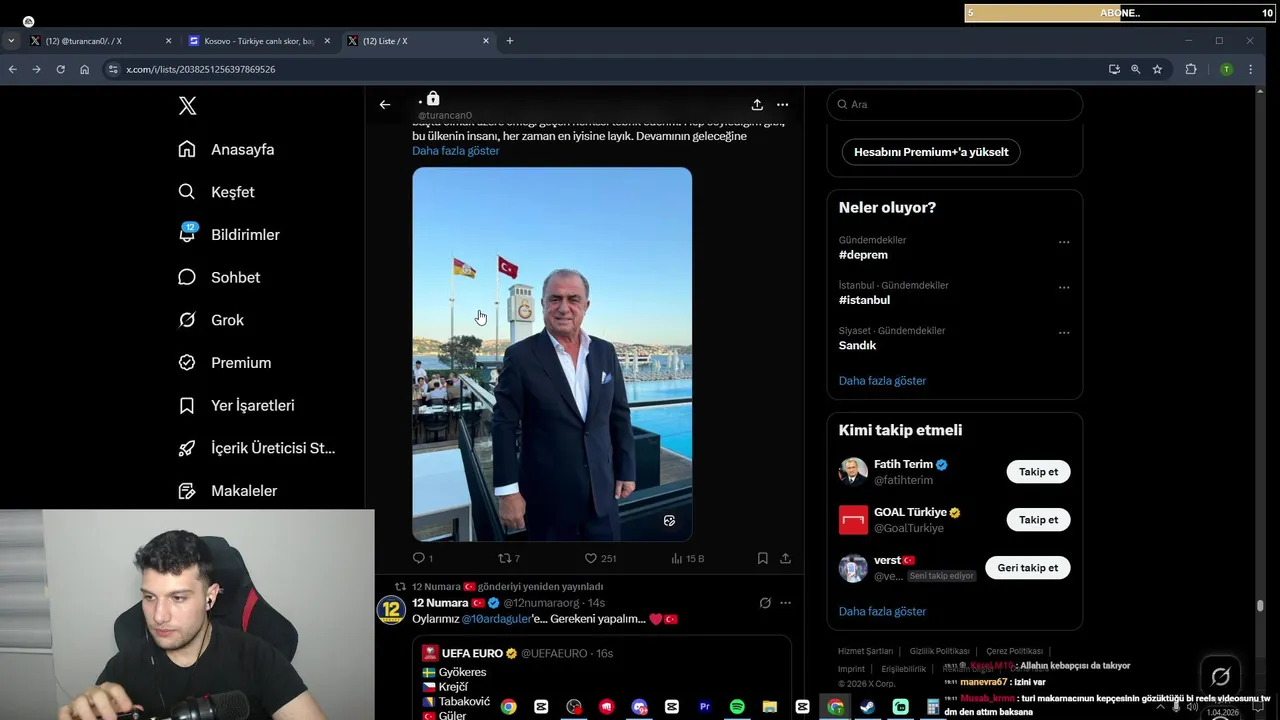Open the floating Grok button
The height and width of the screenshot is (720, 1280).
(x=1221, y=676)
